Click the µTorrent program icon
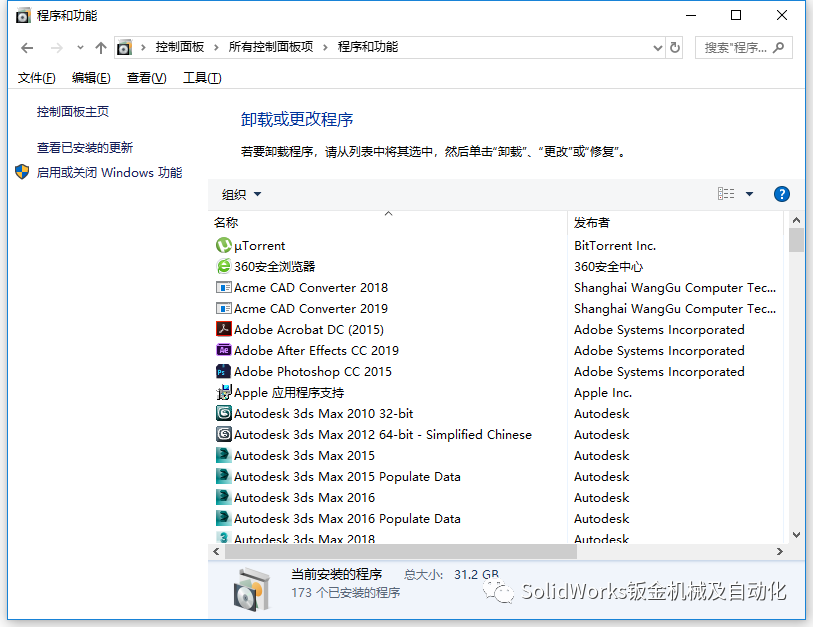This screenshot has height=627, width=813. coord(223,245)
